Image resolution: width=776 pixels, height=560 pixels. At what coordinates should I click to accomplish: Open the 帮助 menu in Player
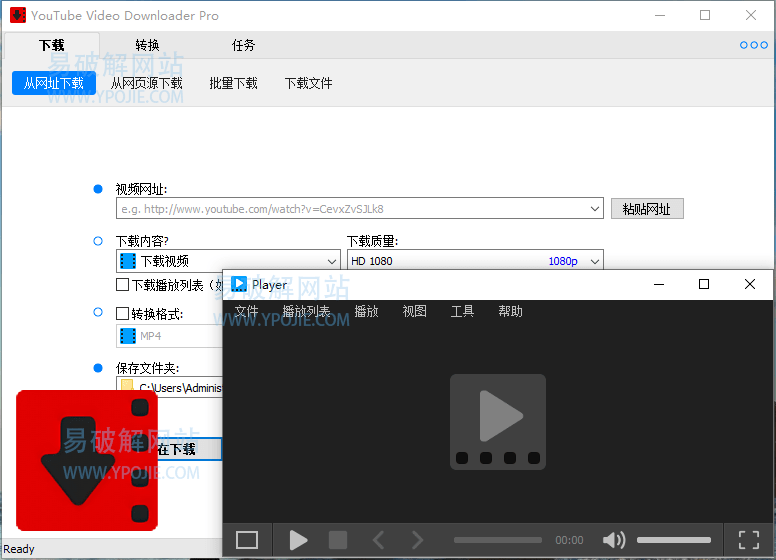(x=510, y=312)
